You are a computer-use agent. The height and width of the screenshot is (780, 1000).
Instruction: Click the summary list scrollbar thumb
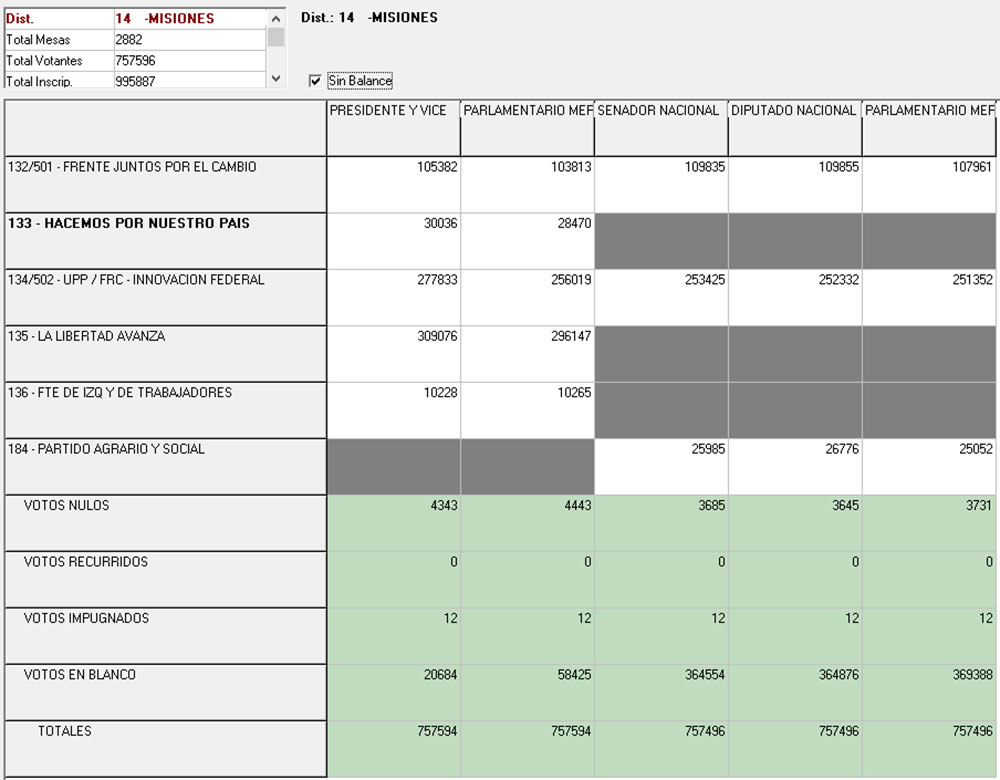tap(276, 37)
